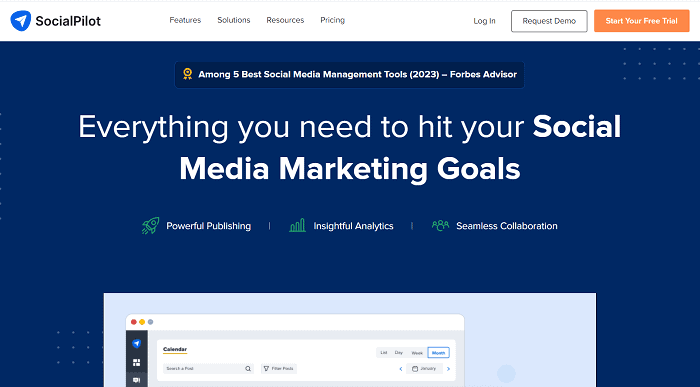Click the Log In link
The height and width of the screenshot is (387, 700).
pyautogui.click(x=484, y=21)
